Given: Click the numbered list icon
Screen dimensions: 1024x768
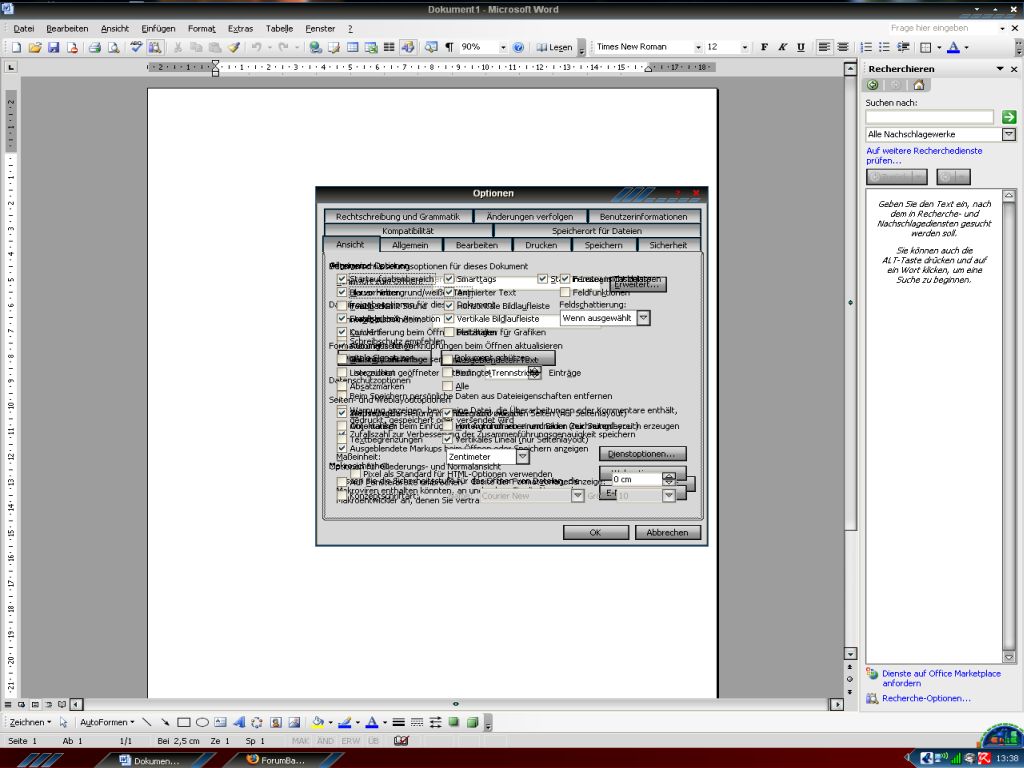Looking at the screenshot, I should point(866,47).
